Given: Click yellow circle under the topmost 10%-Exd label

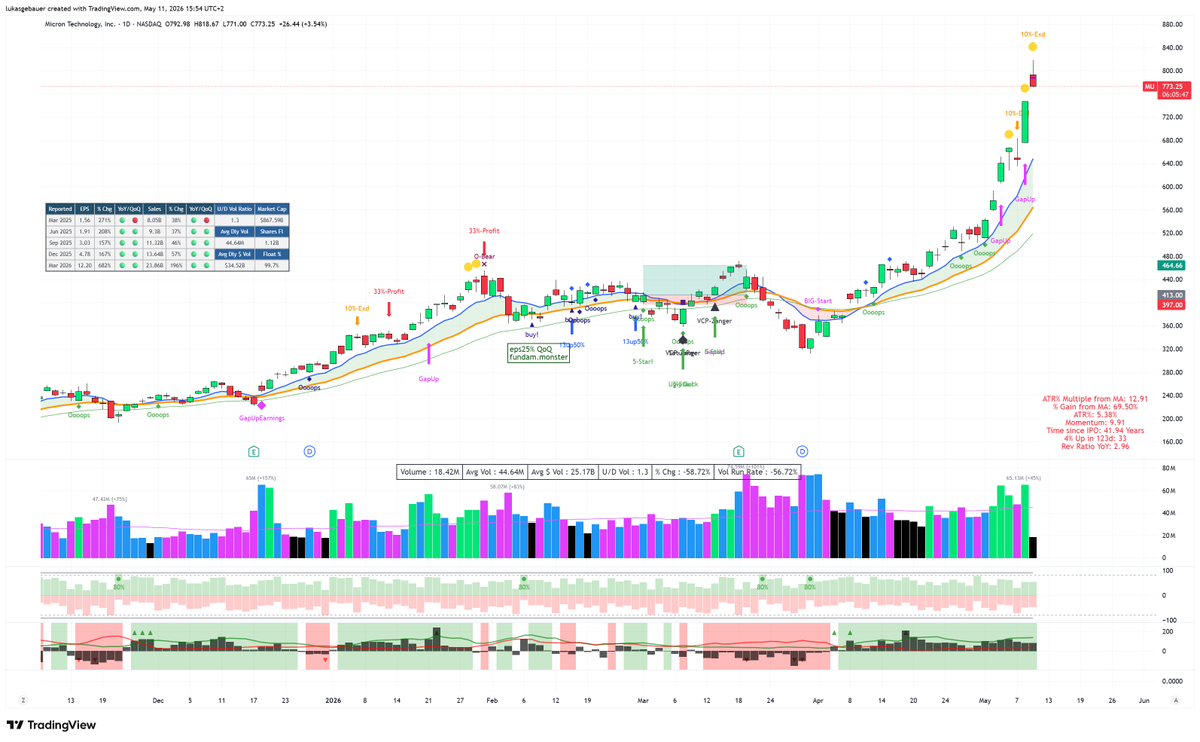Looking at the screenshot, I should 1033,47.
